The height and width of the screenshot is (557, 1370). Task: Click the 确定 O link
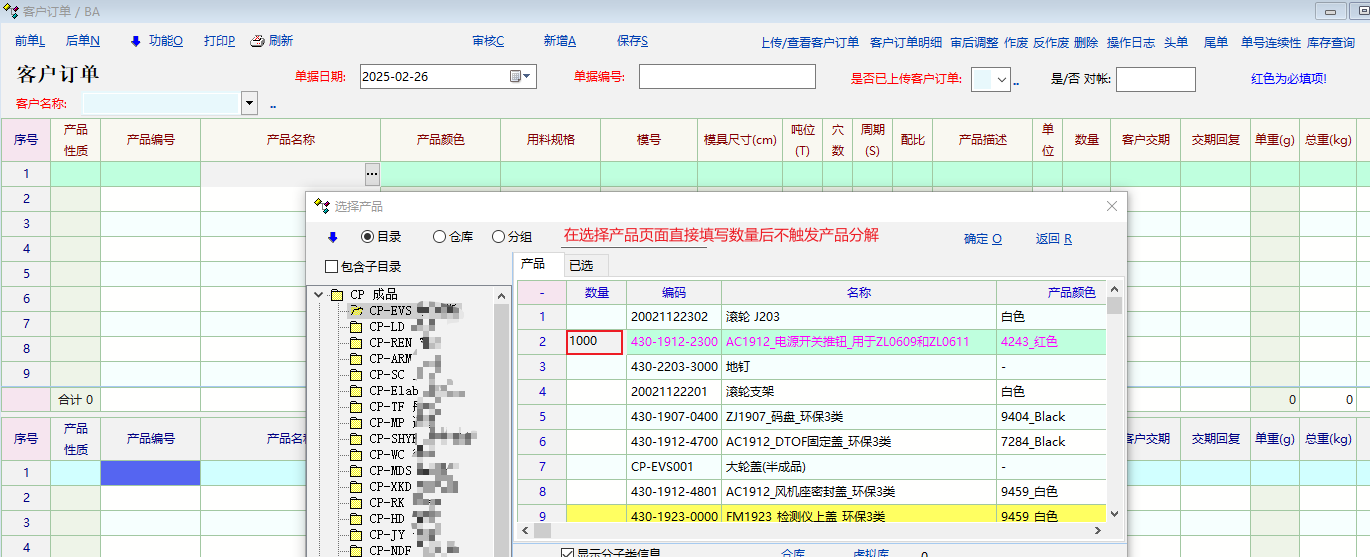coord(982,239)
